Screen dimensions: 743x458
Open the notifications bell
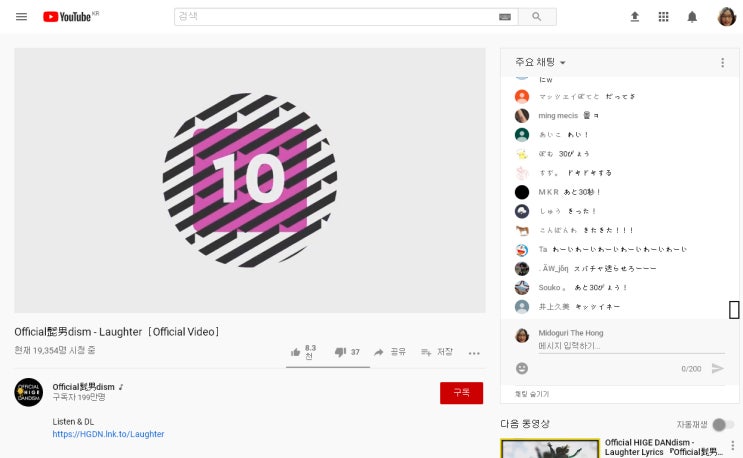tap(692, 17)
